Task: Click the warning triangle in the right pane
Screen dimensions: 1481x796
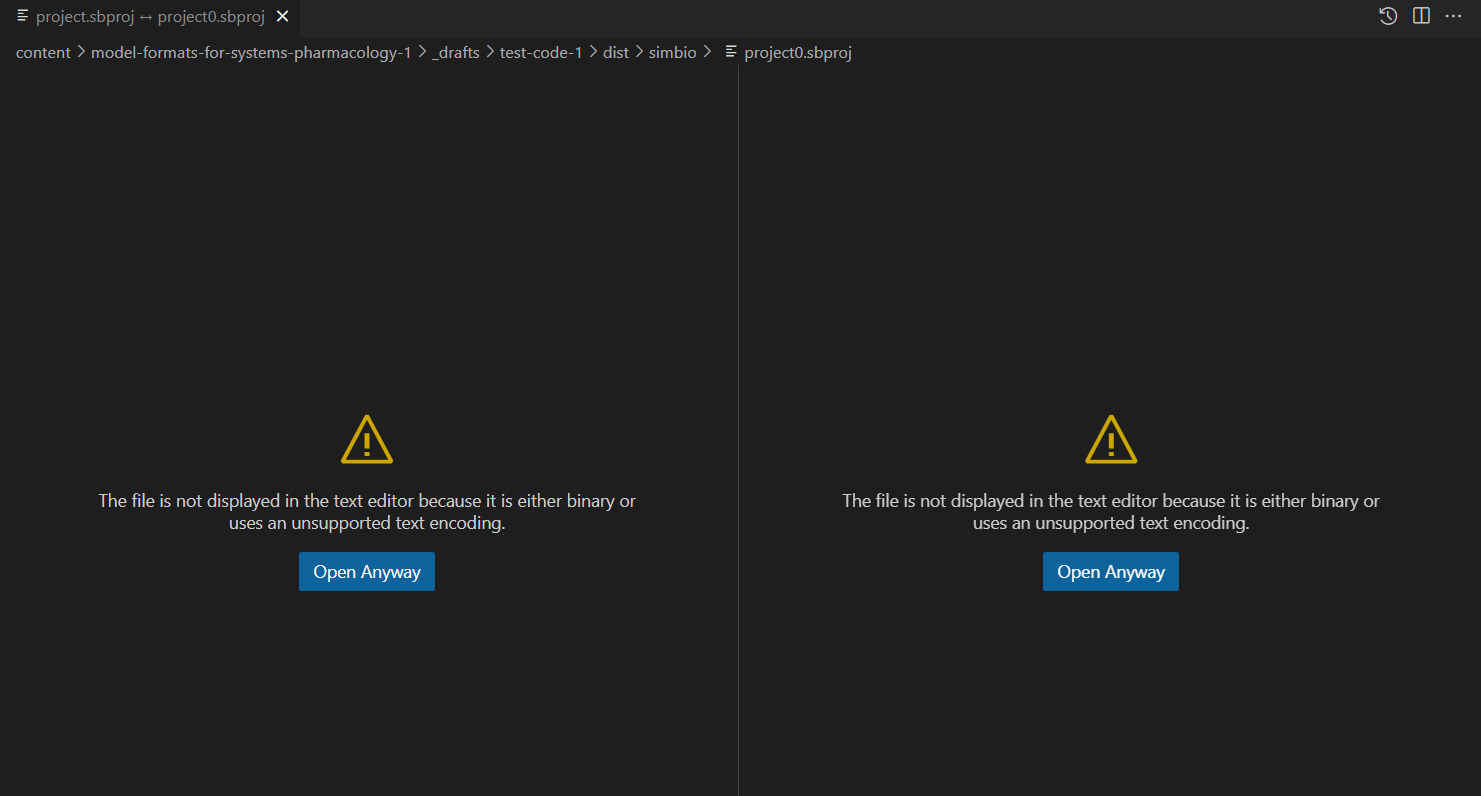Action: (x=1111, y=440)
